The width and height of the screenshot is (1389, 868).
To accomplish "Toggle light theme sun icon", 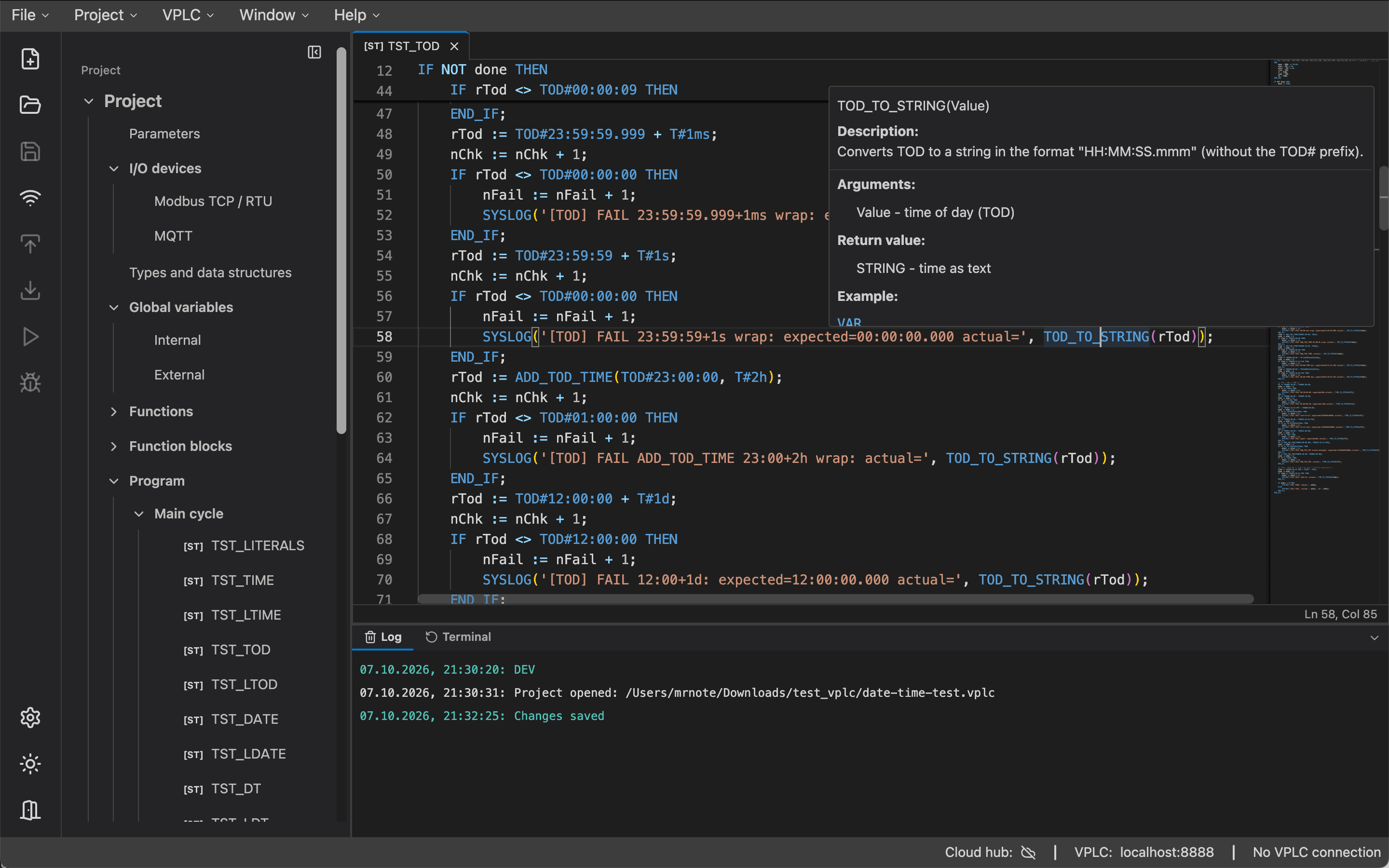I will coord(30,763).
